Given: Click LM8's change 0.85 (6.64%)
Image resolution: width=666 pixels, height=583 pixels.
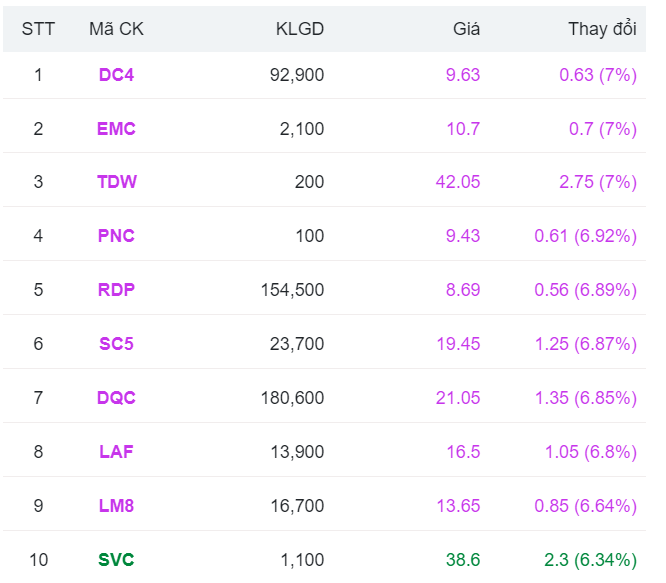Looking at the screenshot, I should pos(585,506).
